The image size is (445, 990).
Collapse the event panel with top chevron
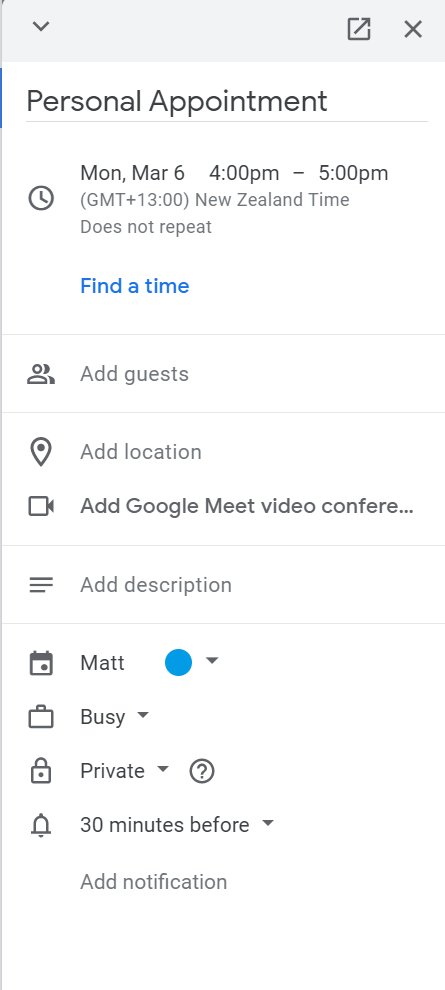(41, 27)
